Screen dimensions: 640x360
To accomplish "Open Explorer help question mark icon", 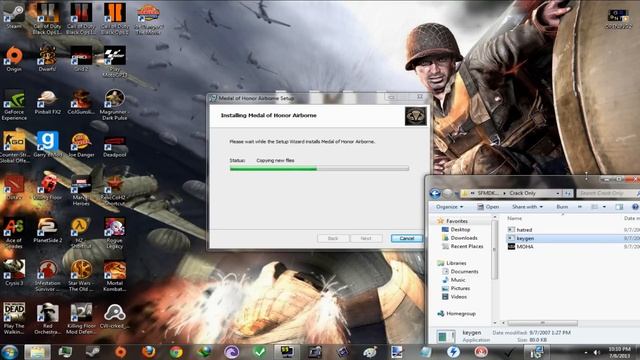I will pos(635,207).
